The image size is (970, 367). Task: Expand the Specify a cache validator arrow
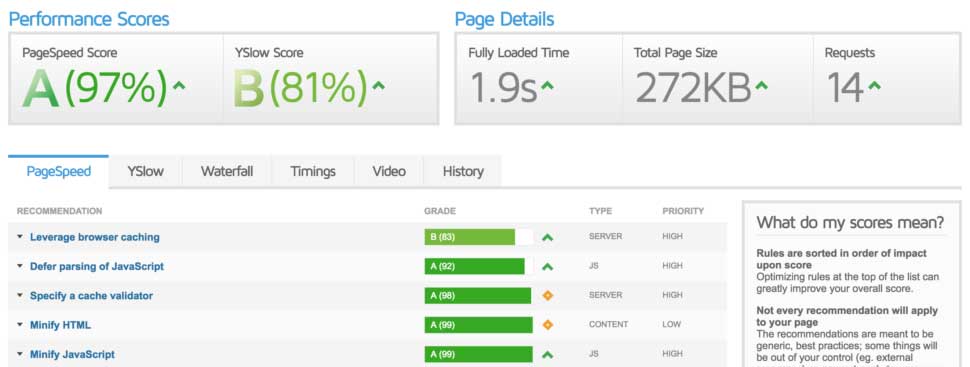click(x=20, y=296)
